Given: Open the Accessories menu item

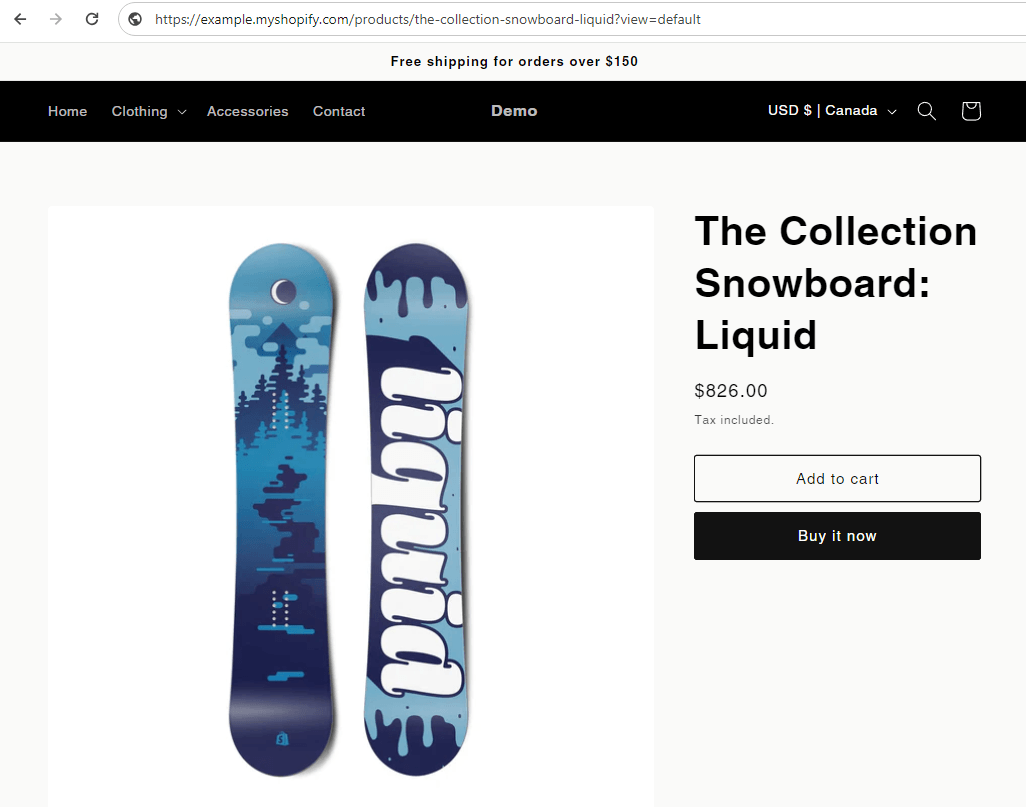Looking at the screenshot, I should pyautogui.click(x=247, y=111).
